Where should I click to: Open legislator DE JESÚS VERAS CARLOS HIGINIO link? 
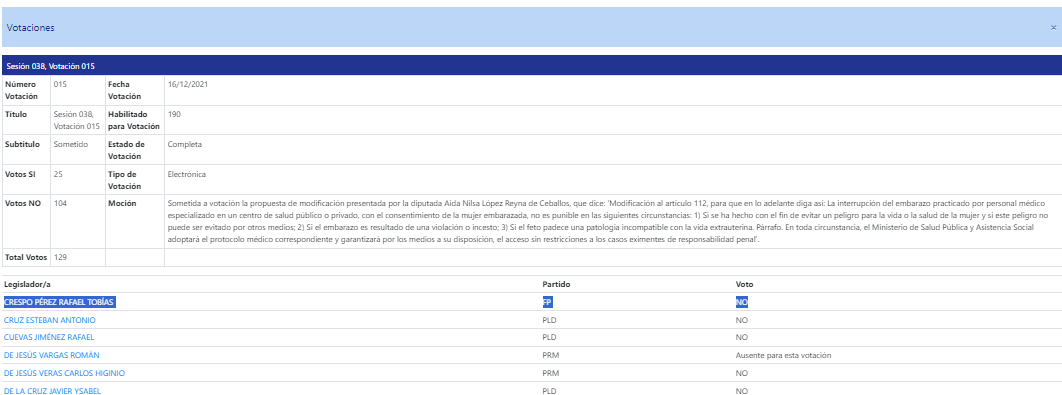[64, 373]
